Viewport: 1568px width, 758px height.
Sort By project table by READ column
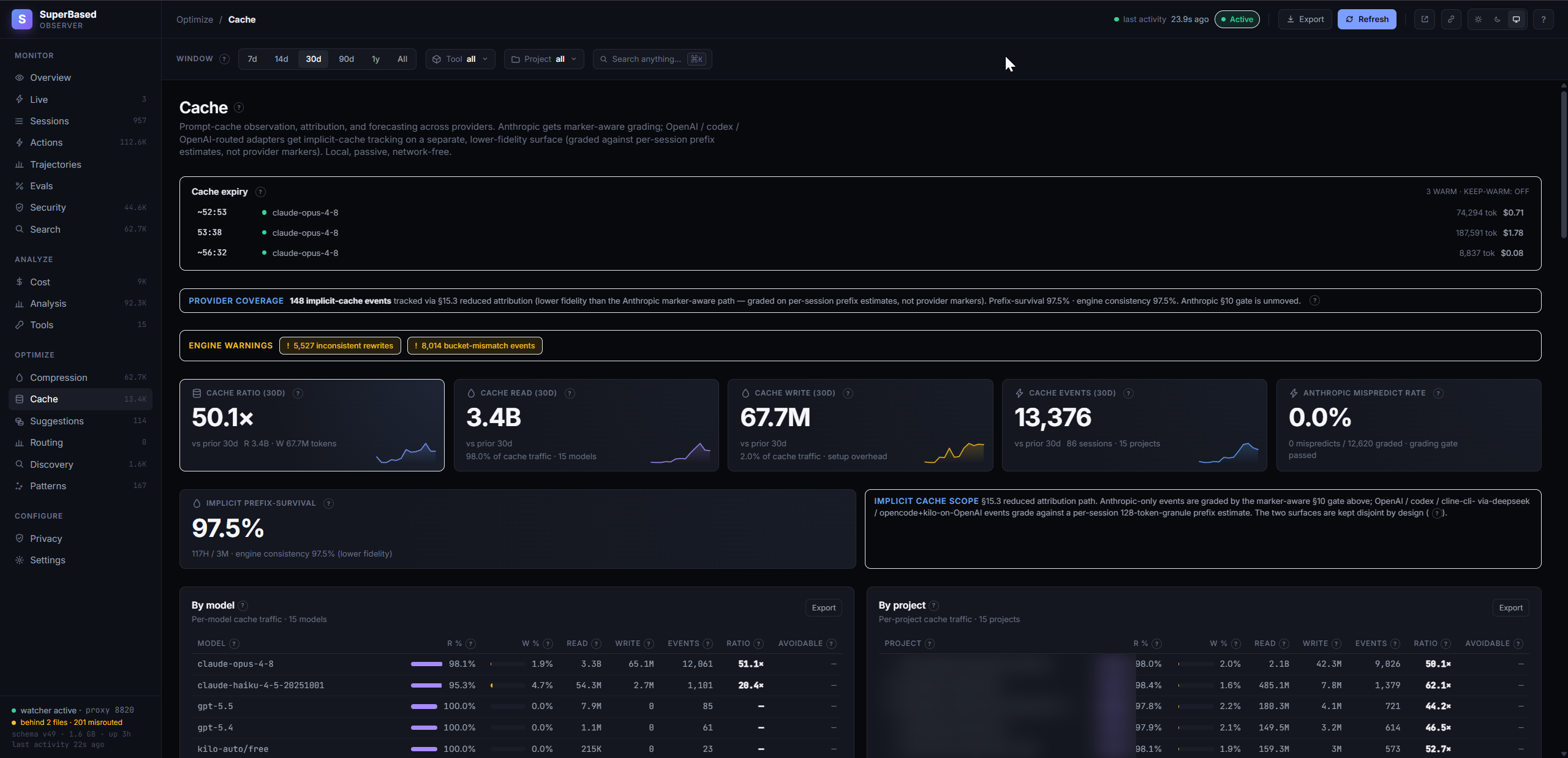[x=1265, y=644]
